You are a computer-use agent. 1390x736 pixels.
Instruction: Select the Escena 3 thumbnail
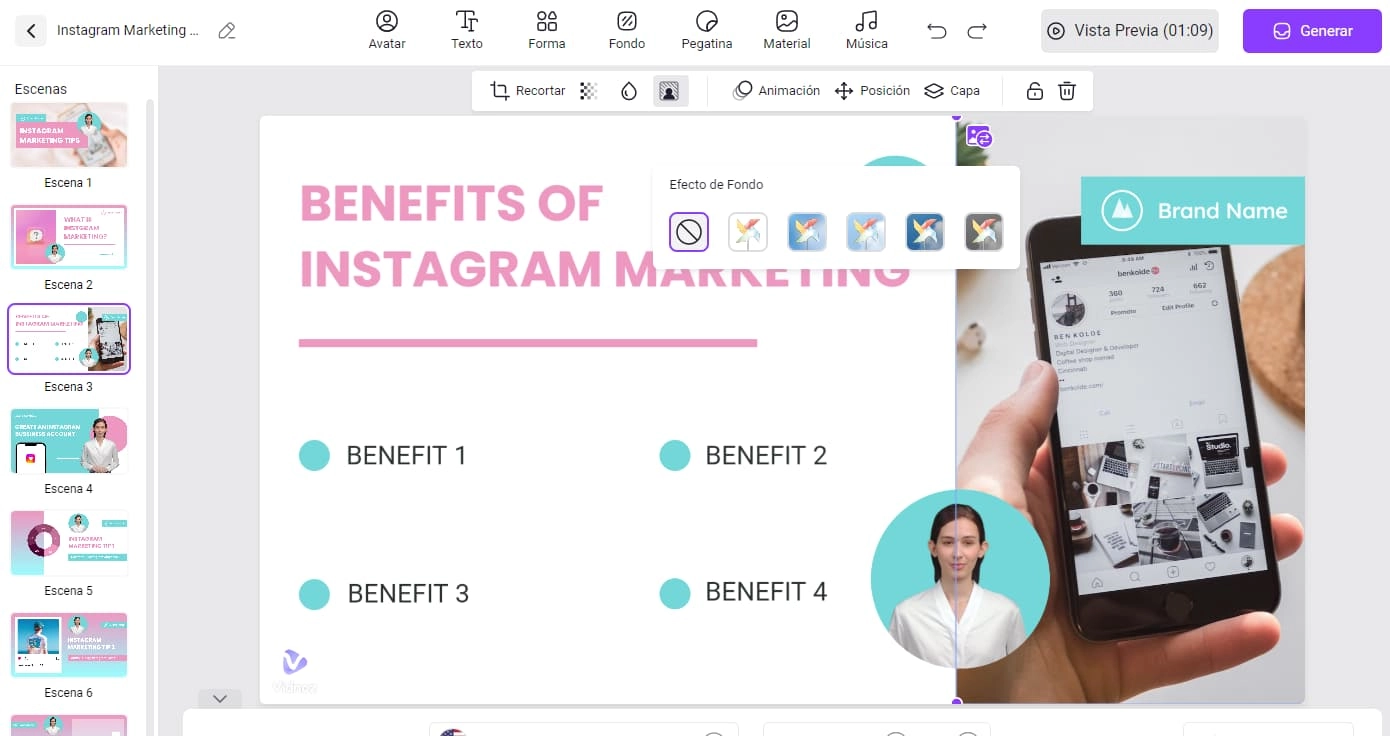(x=69, y=339)
